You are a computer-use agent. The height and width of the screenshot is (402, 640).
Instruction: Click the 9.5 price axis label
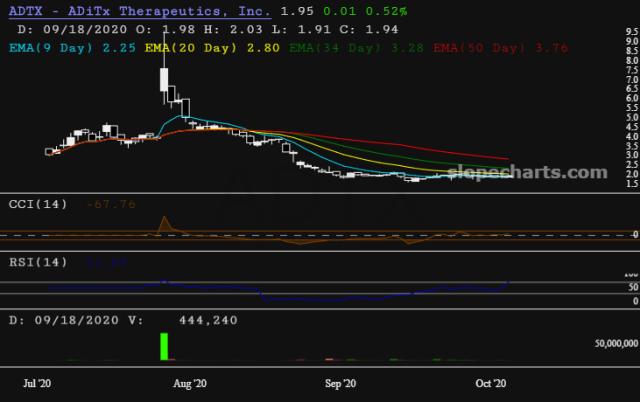coord(631,32)
